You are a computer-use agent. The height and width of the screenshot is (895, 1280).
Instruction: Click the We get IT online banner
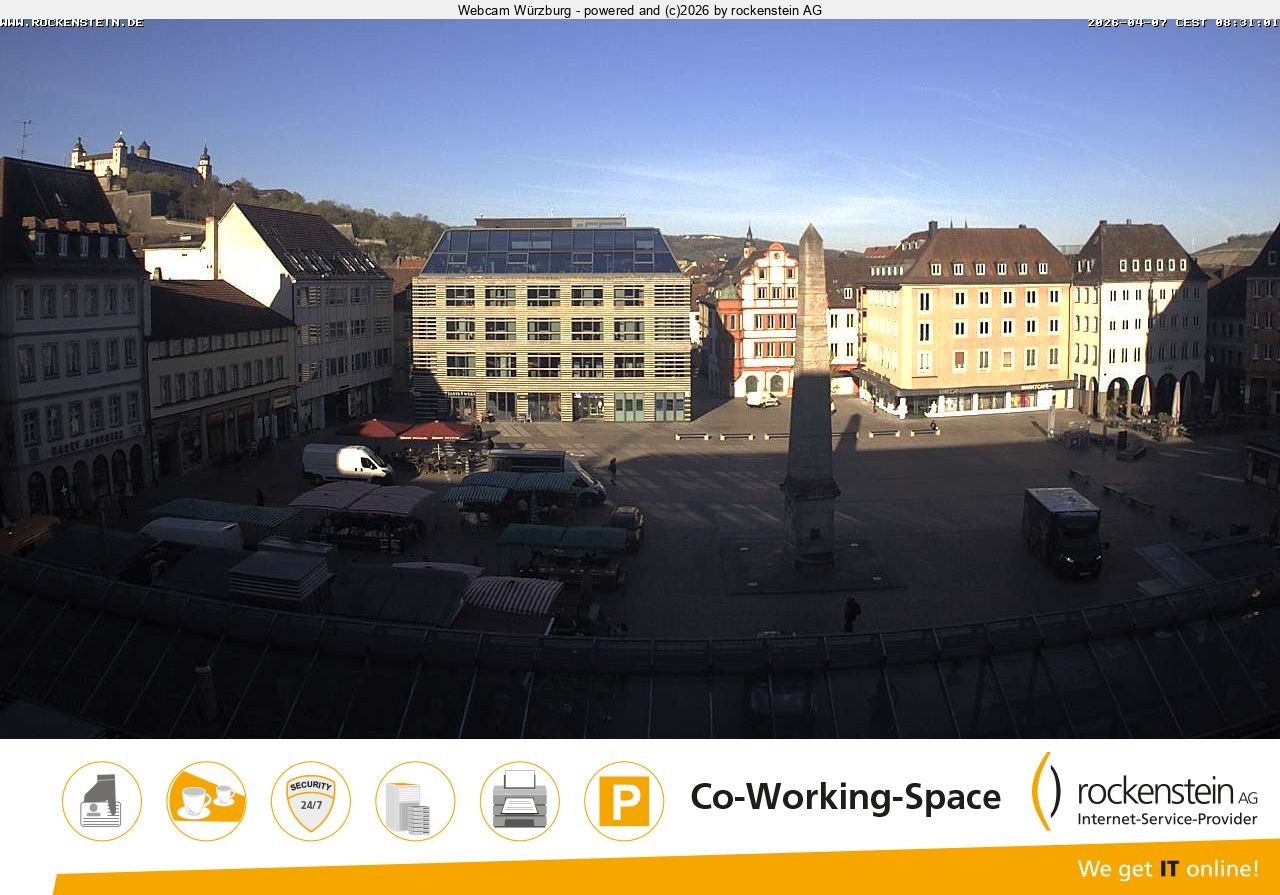[x=1170, y=869]
